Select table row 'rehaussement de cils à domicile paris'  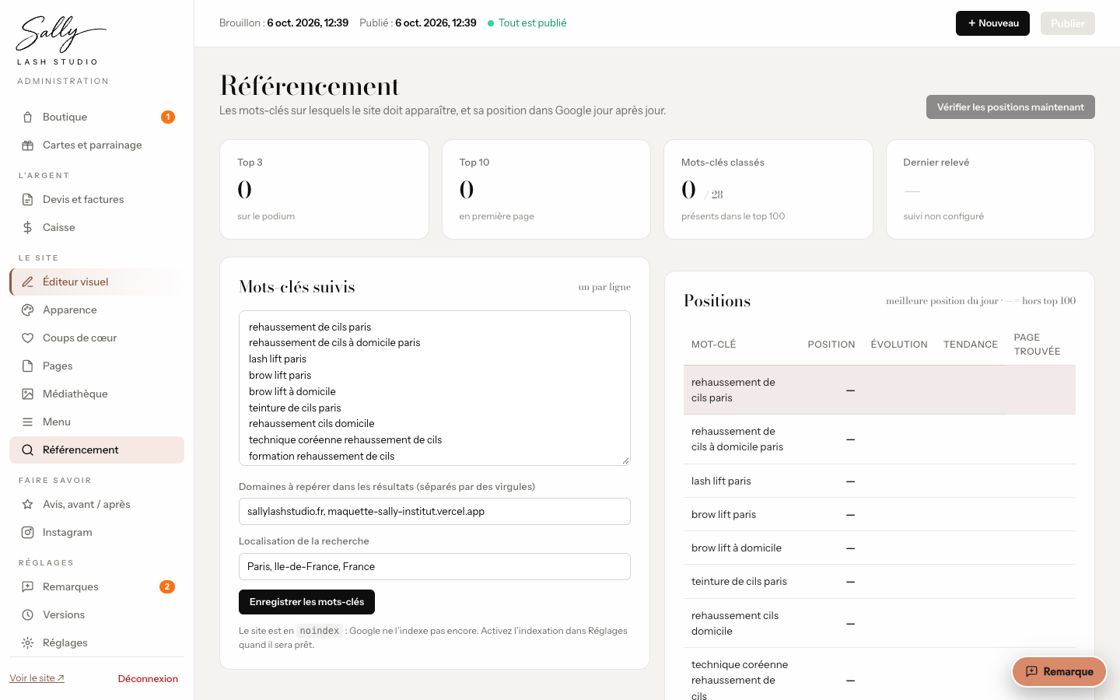coord(879,439)
